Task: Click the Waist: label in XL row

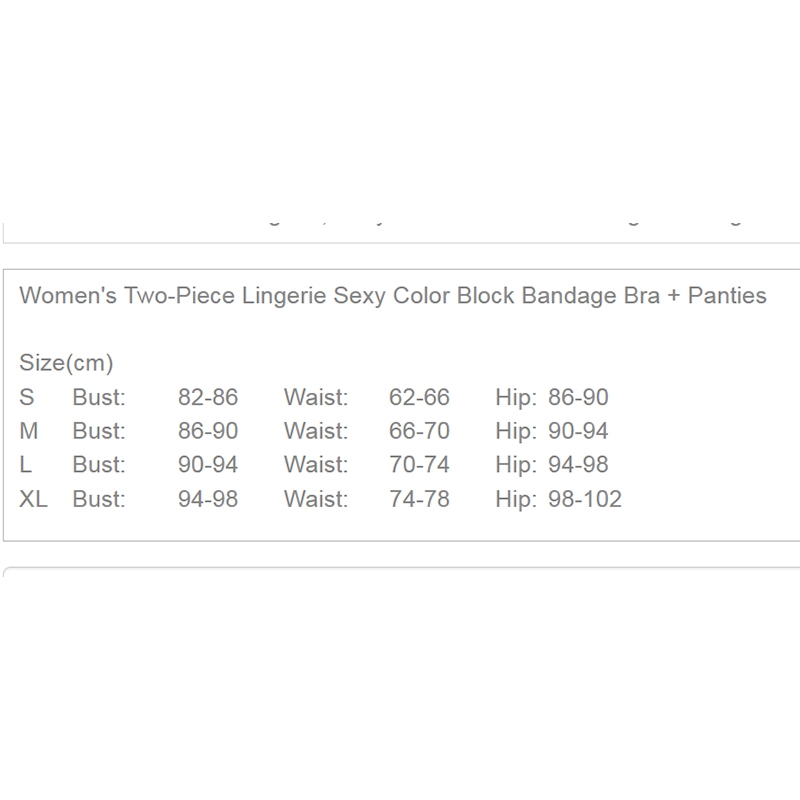Action: click(316, 498)
